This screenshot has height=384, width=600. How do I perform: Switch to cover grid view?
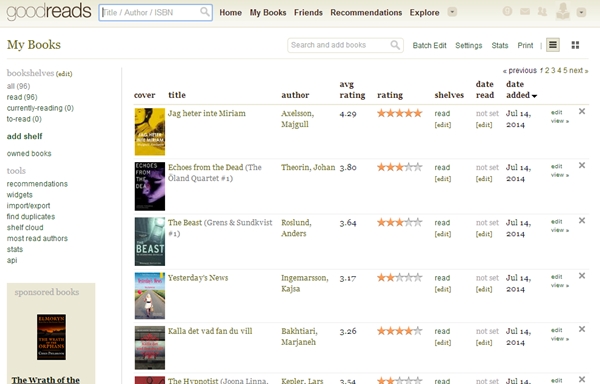575,45
